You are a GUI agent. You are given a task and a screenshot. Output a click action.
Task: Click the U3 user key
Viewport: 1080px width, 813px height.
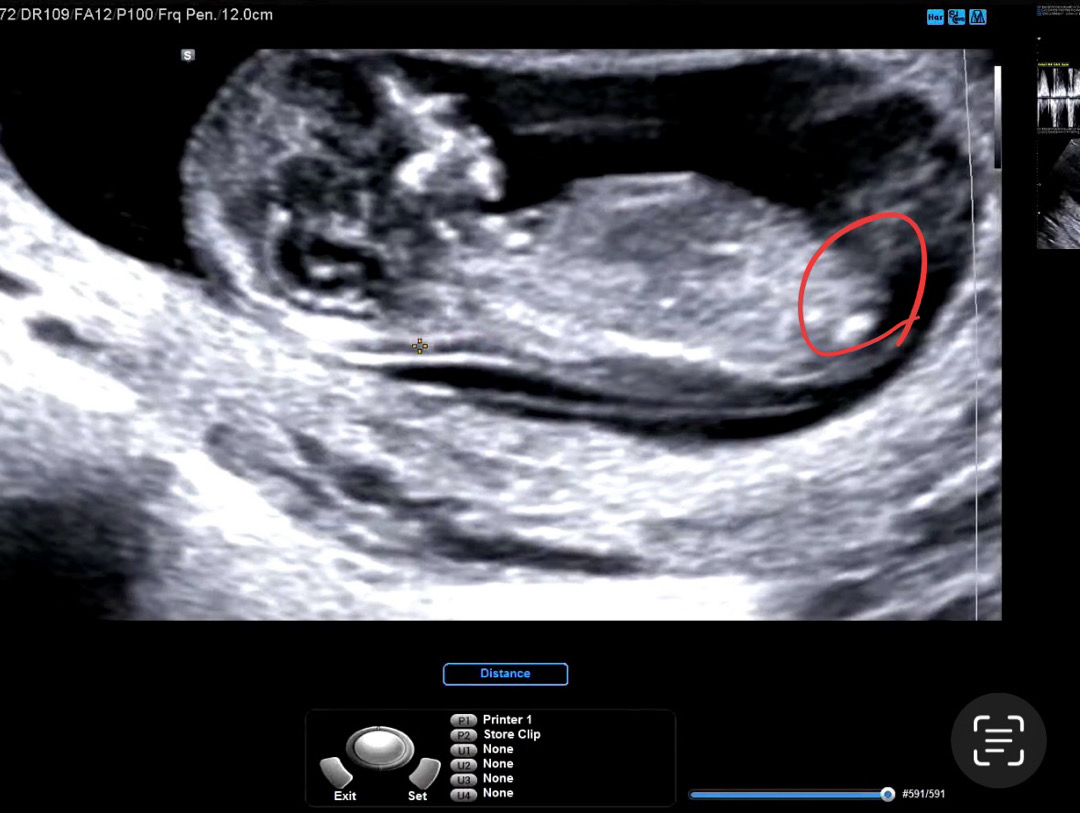463,779
